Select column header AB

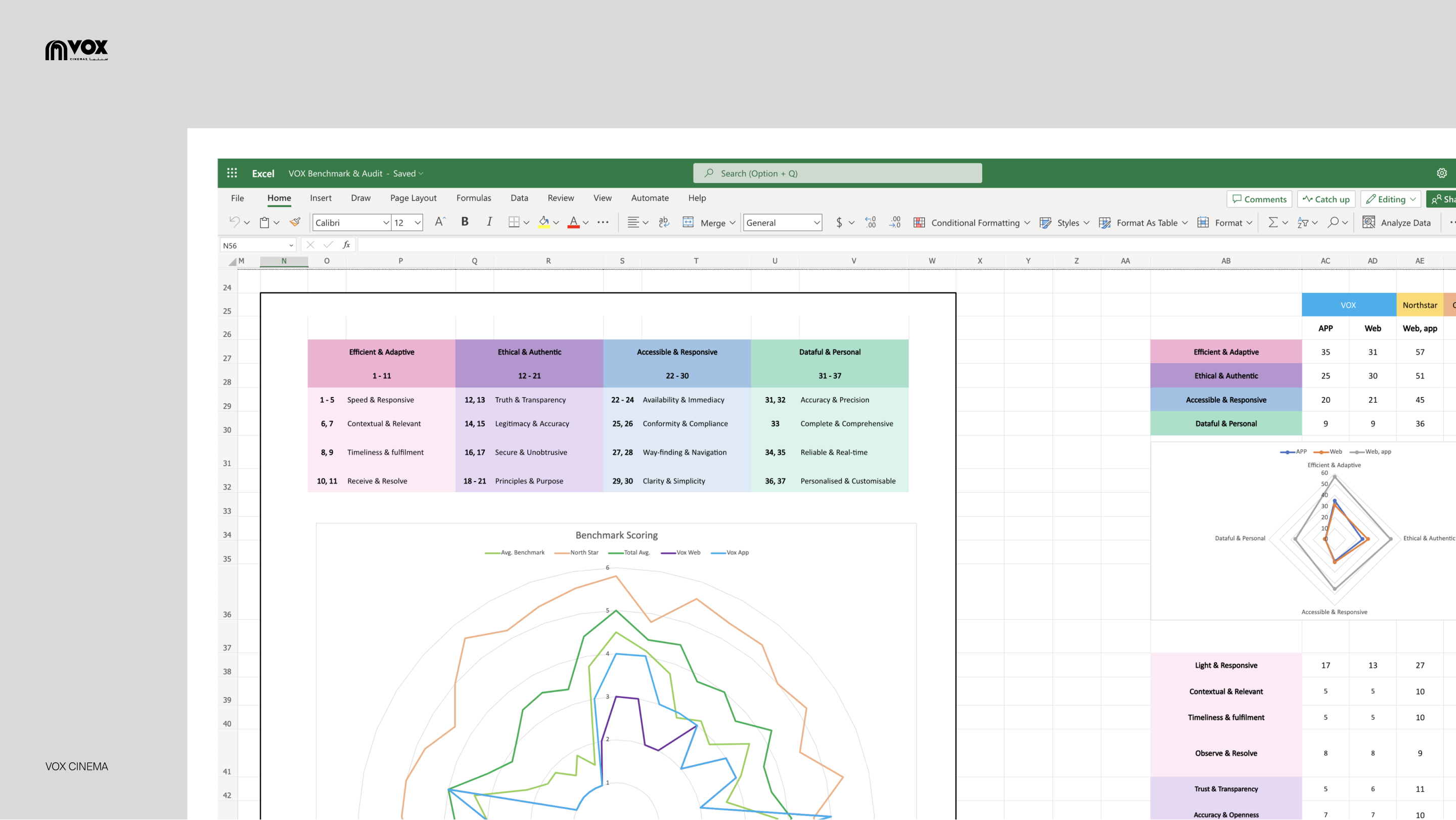(1226, 261)
